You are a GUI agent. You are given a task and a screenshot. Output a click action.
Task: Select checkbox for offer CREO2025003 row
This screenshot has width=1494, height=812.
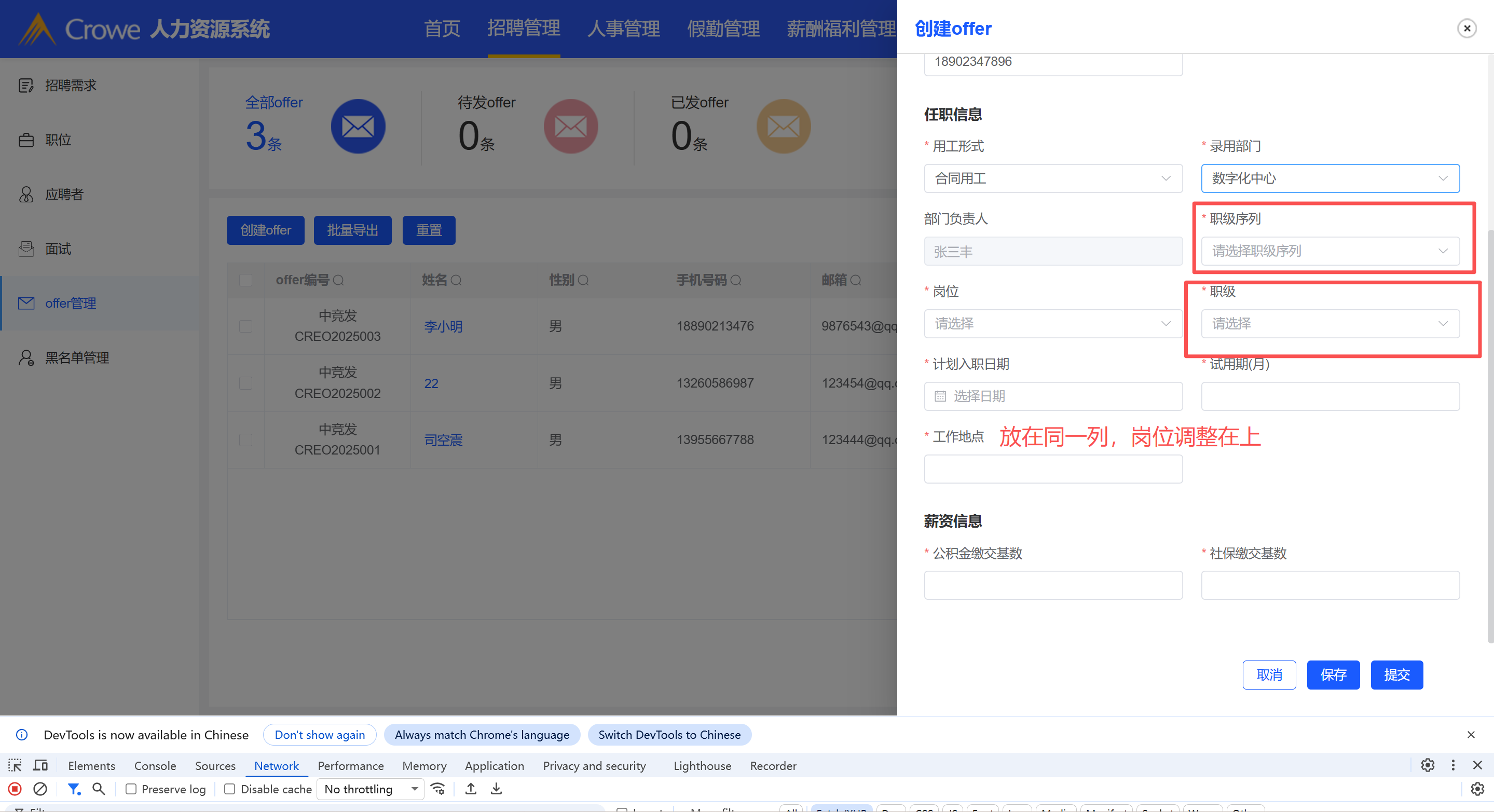coord(246,326)
